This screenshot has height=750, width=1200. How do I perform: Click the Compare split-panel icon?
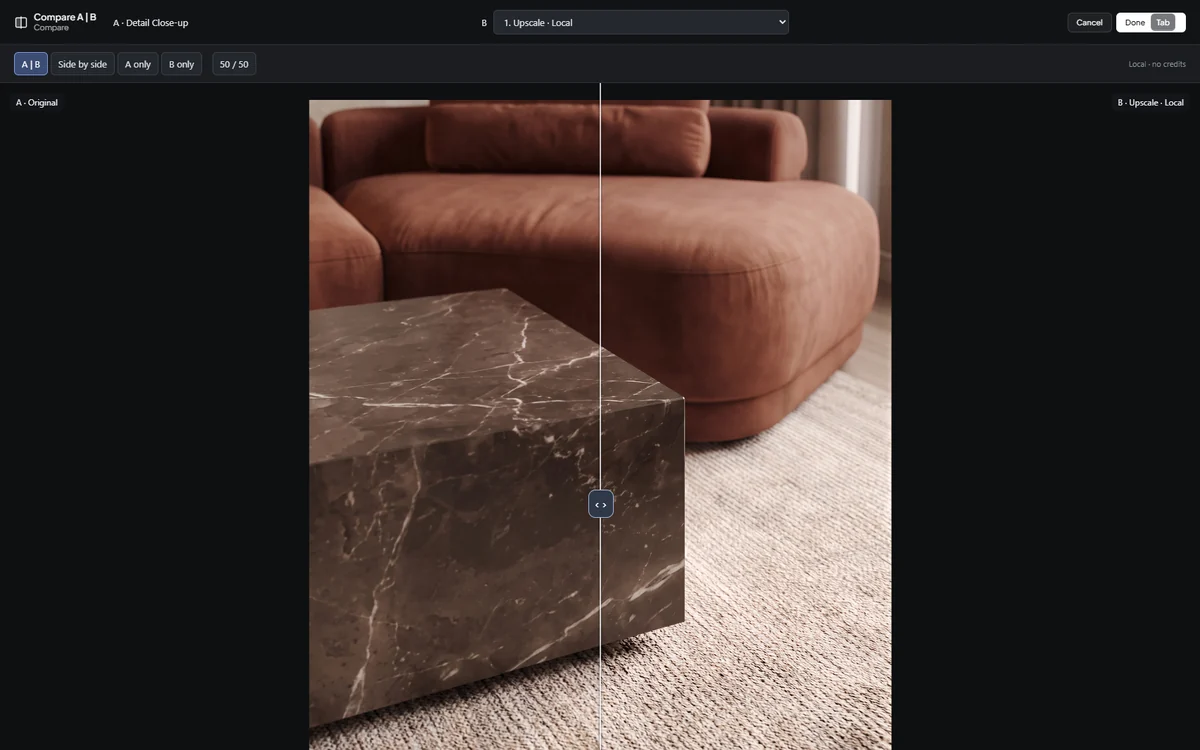coord(21,22)
